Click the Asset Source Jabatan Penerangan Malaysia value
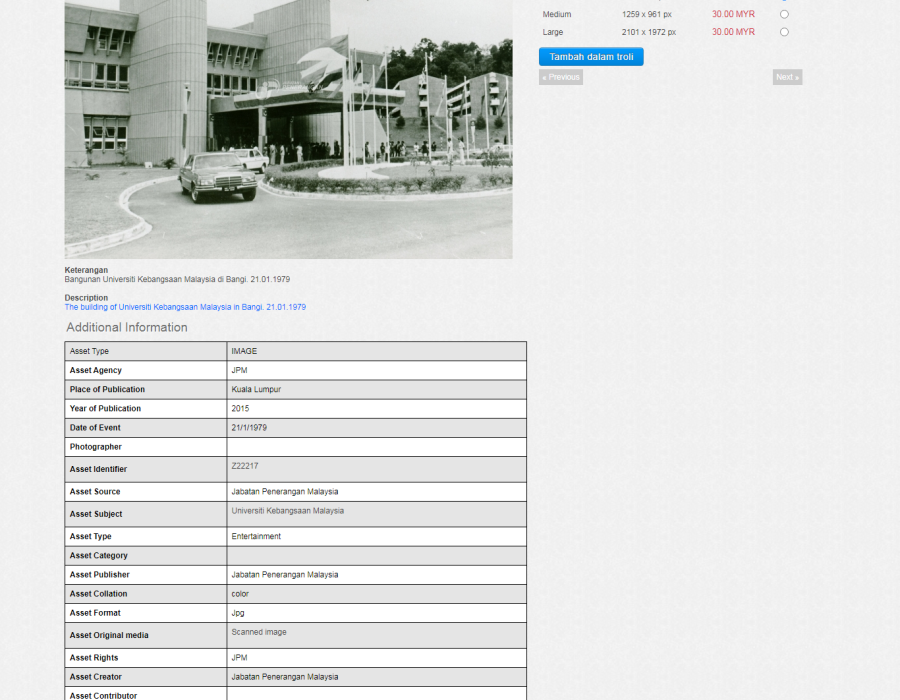This screenshot has height=700, width=900. pos(285,492)
